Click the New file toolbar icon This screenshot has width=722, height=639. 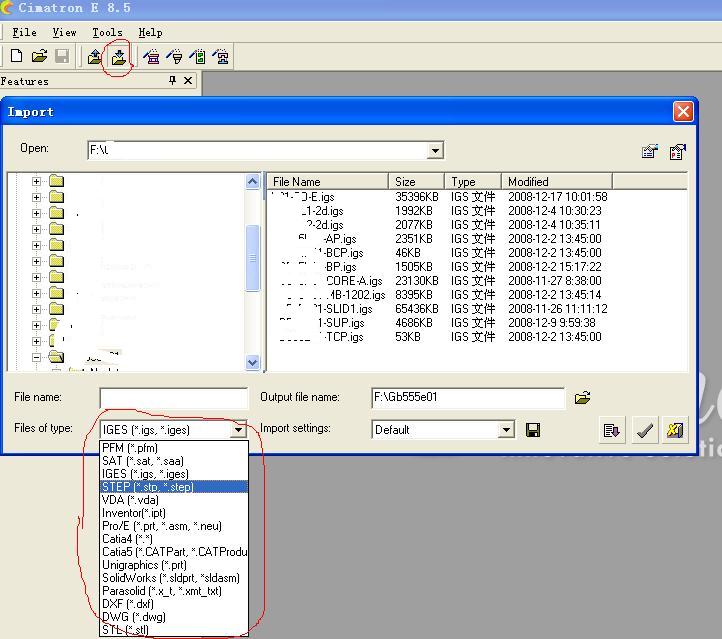tap(17, 56)
